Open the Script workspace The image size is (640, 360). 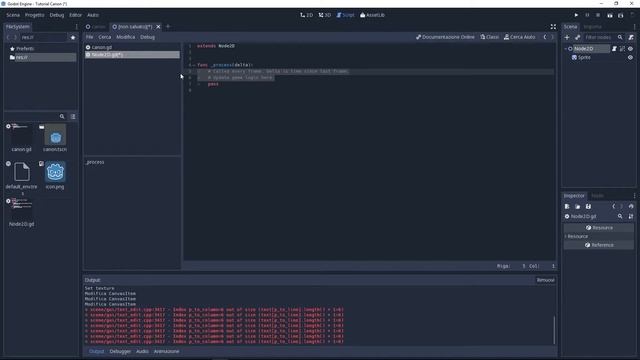pos(345,15)
